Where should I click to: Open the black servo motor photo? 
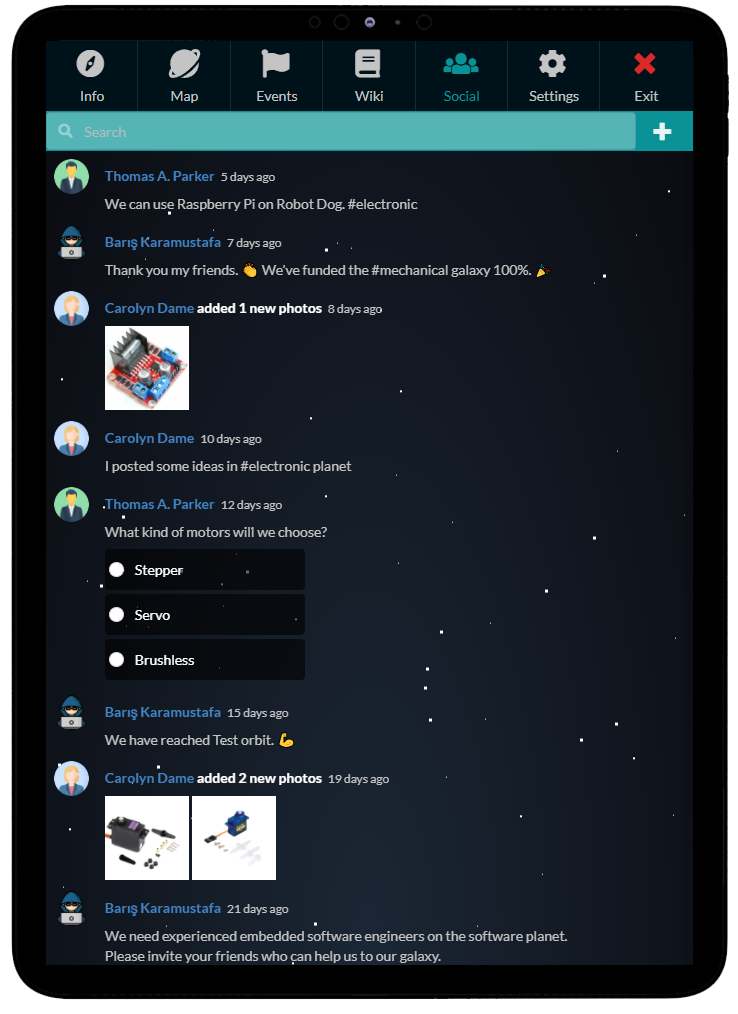[147, 838]
